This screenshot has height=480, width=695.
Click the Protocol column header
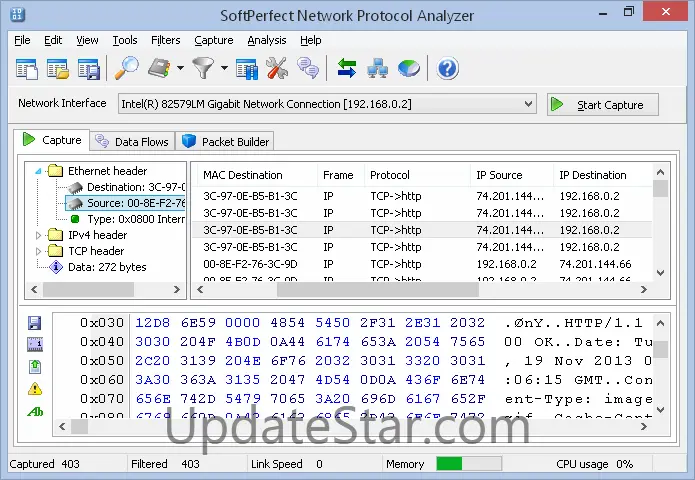417,175
